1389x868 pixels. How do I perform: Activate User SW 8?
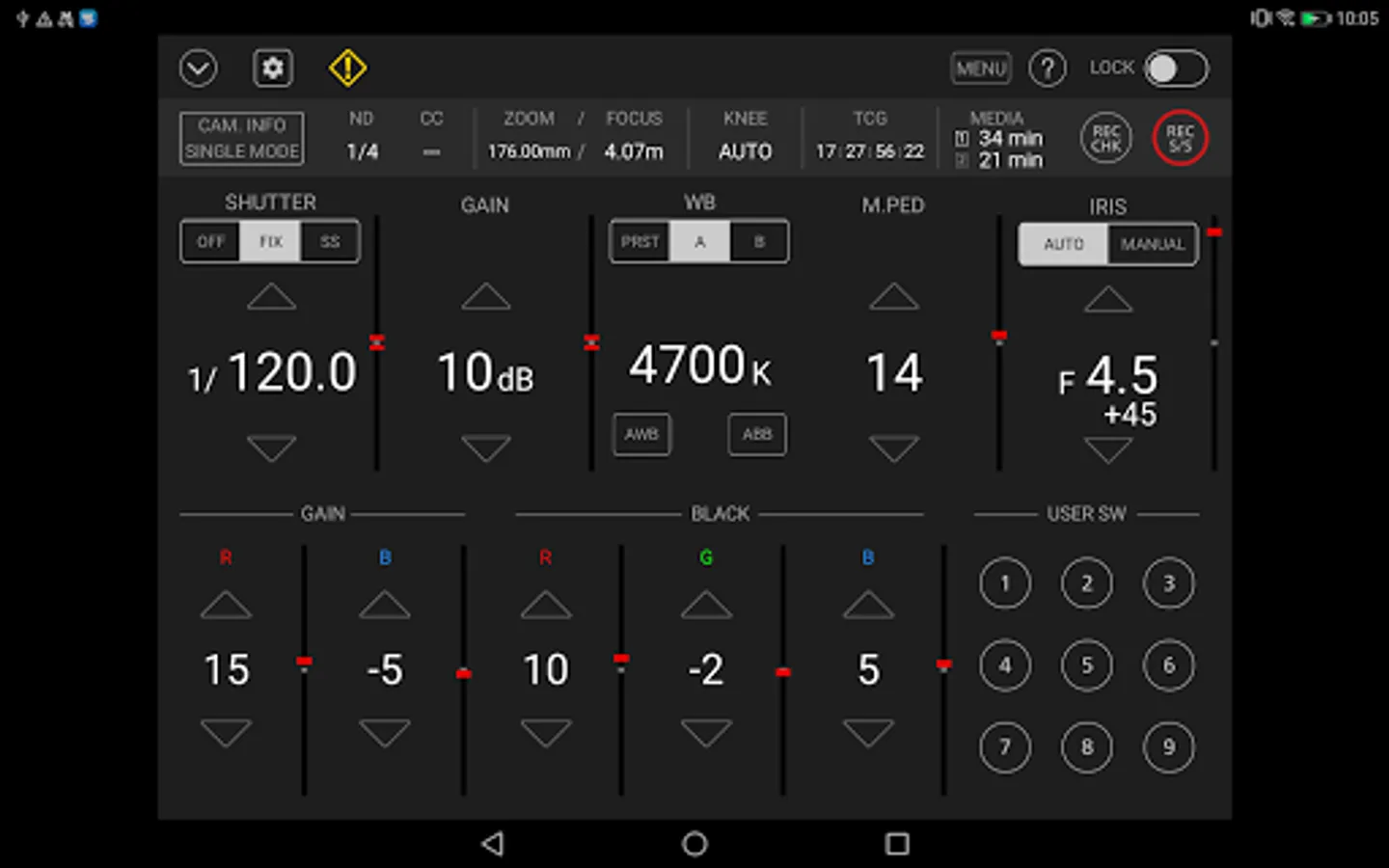(1087, 747)
